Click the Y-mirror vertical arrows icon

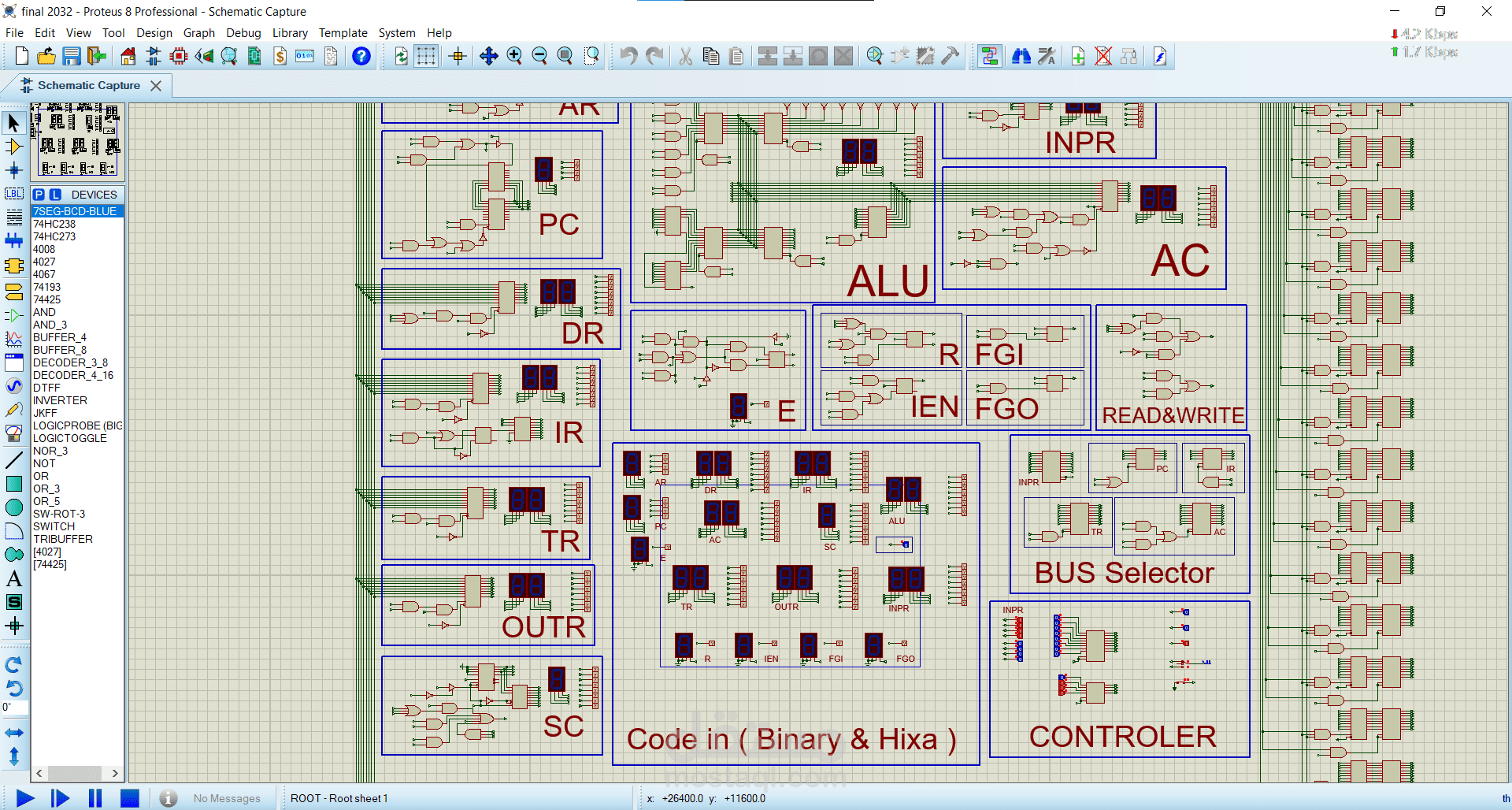pyautogui.click(x=14, y=756)
